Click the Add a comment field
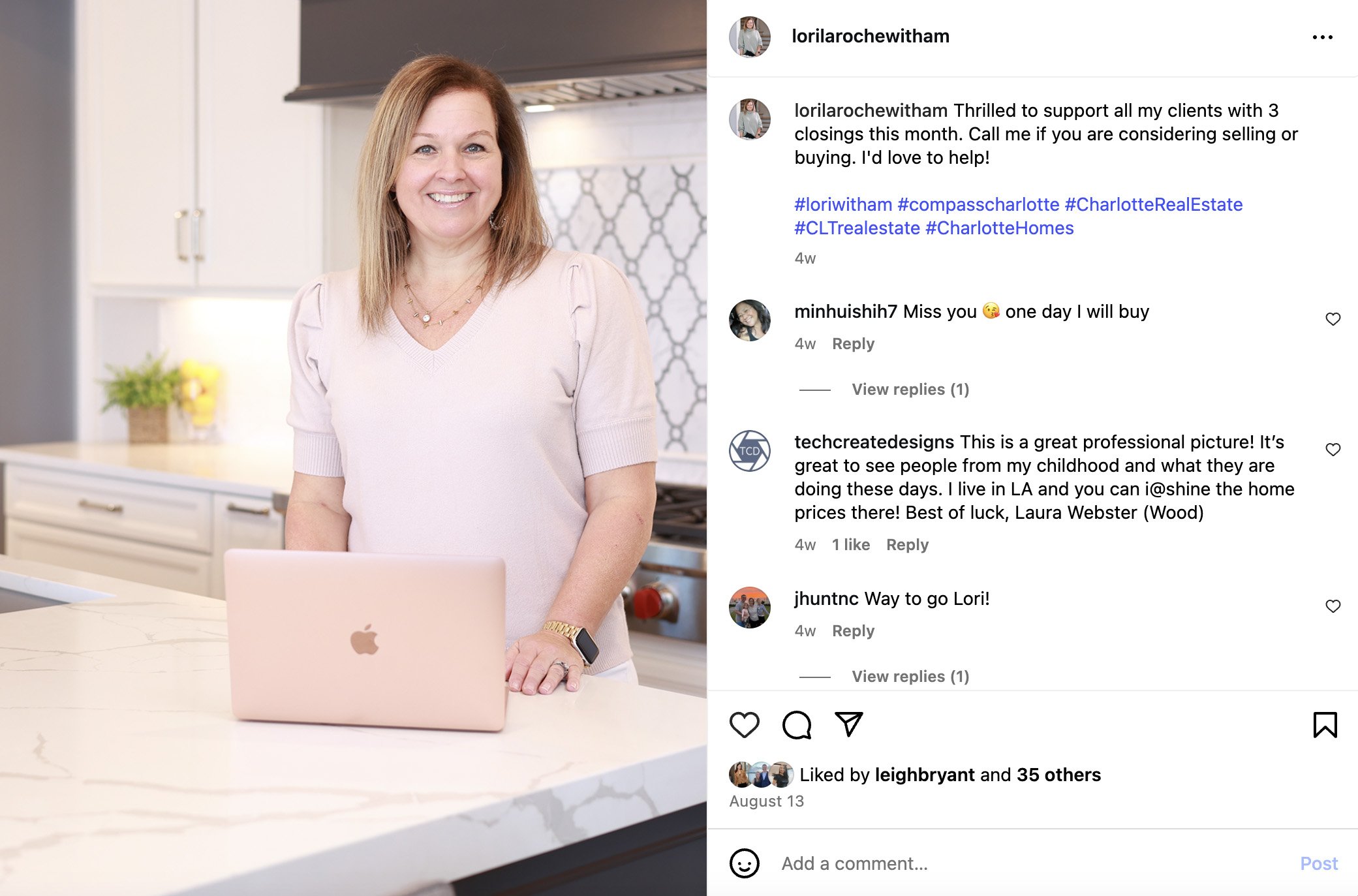1358x896 pixels. [1031, 863]
